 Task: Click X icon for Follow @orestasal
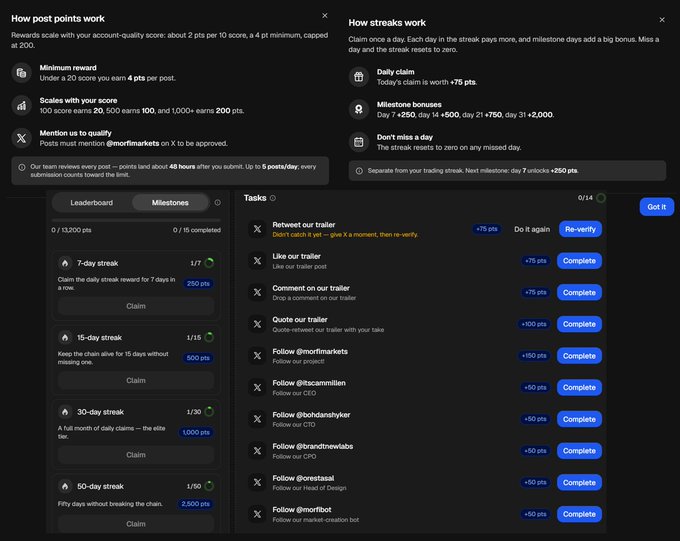click(x=257, y=482)
